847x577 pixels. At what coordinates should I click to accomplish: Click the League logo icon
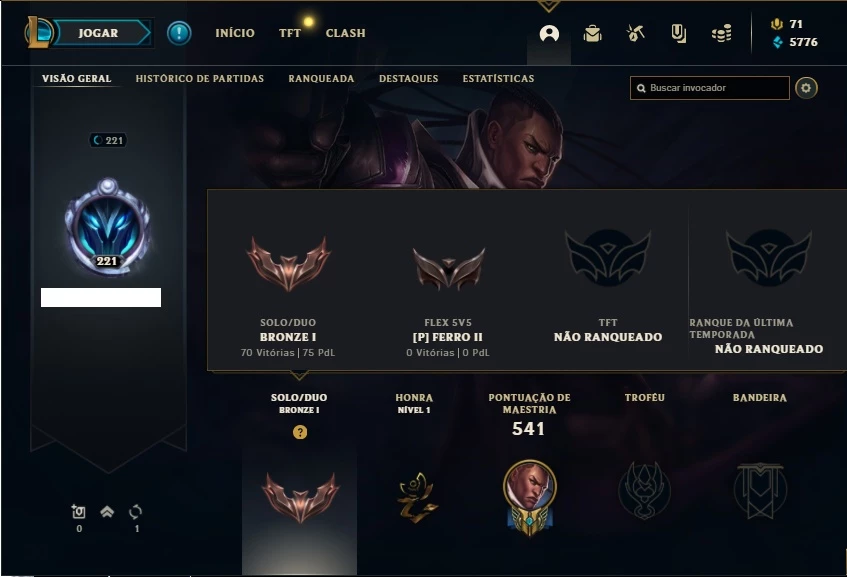pyautogui.click(x=38, y=32)
